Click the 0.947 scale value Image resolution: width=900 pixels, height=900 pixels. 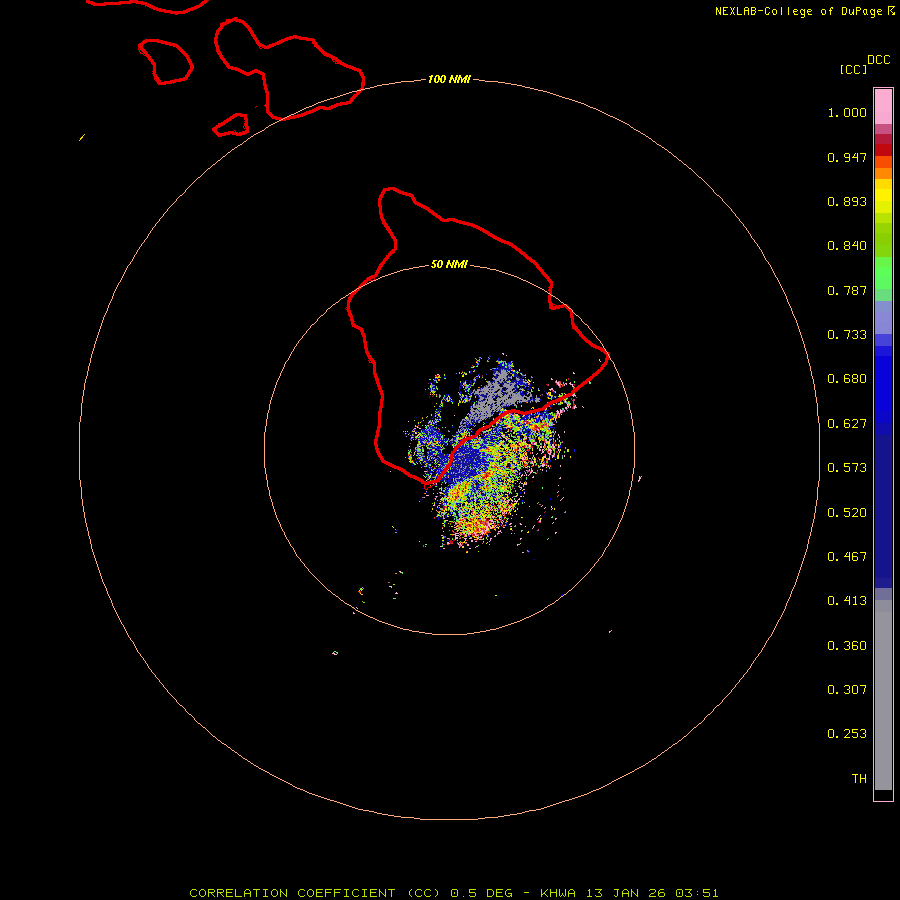point(847,157)
